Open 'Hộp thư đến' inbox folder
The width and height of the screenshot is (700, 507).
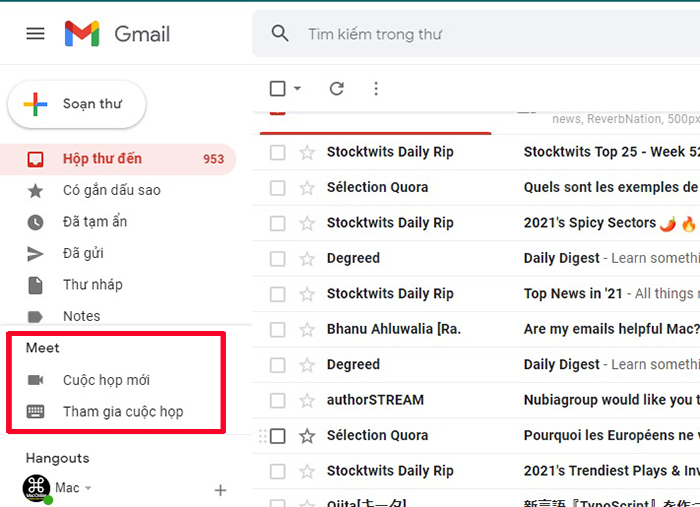[118, 159]
